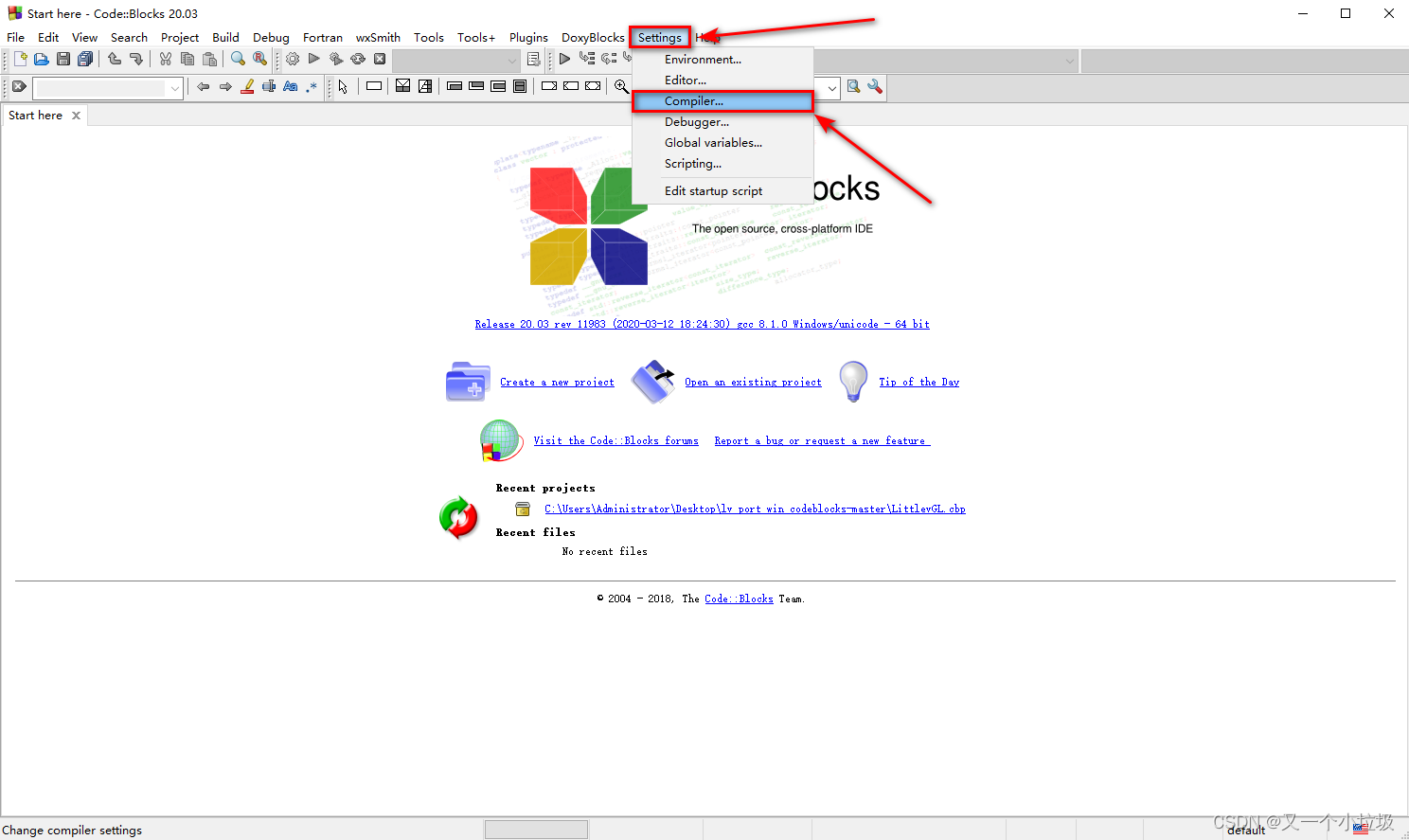The width and height of the screenshot is (1409, 840).
Task: Click the Paste clipboard icon
Action: click(209, 59)
